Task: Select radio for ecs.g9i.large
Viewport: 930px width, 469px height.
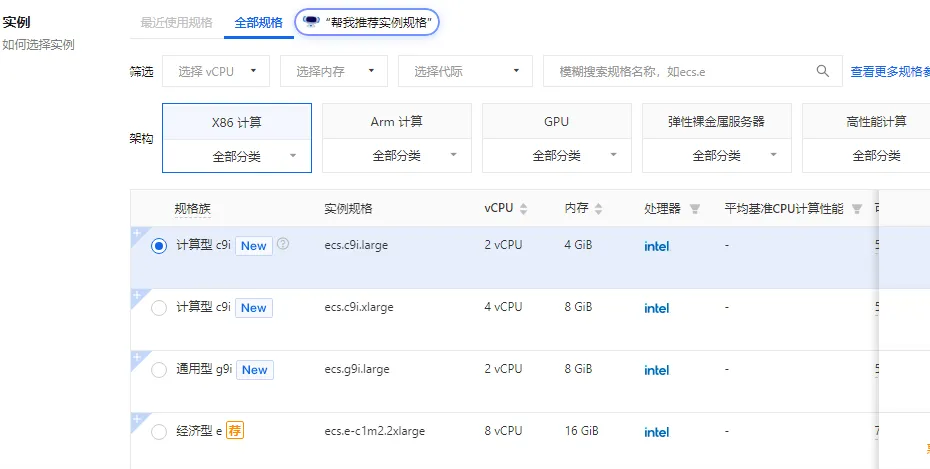Action: pos(159,370)
